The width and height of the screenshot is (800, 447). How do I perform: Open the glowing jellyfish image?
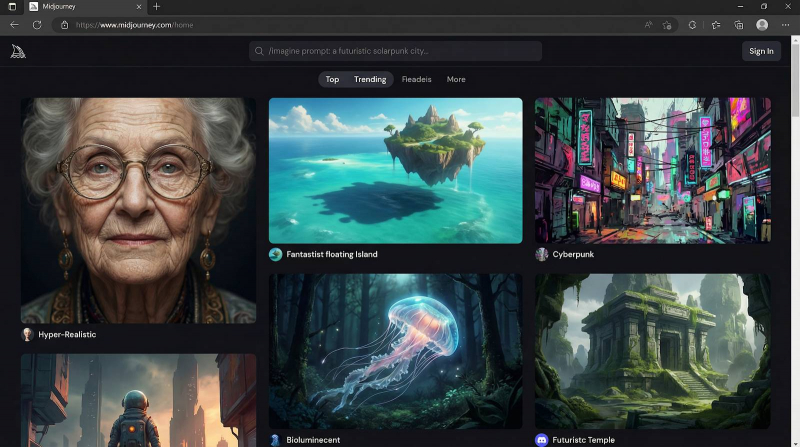coord(395,351)
